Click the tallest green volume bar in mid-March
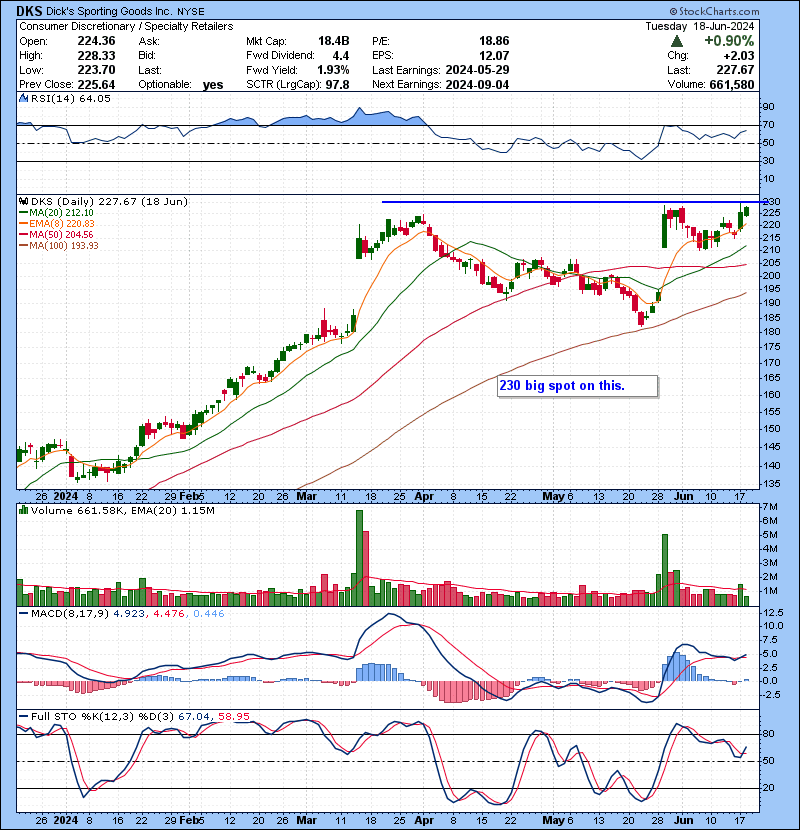800x830 pixels. pyautogui.click(x=359, y=558)
